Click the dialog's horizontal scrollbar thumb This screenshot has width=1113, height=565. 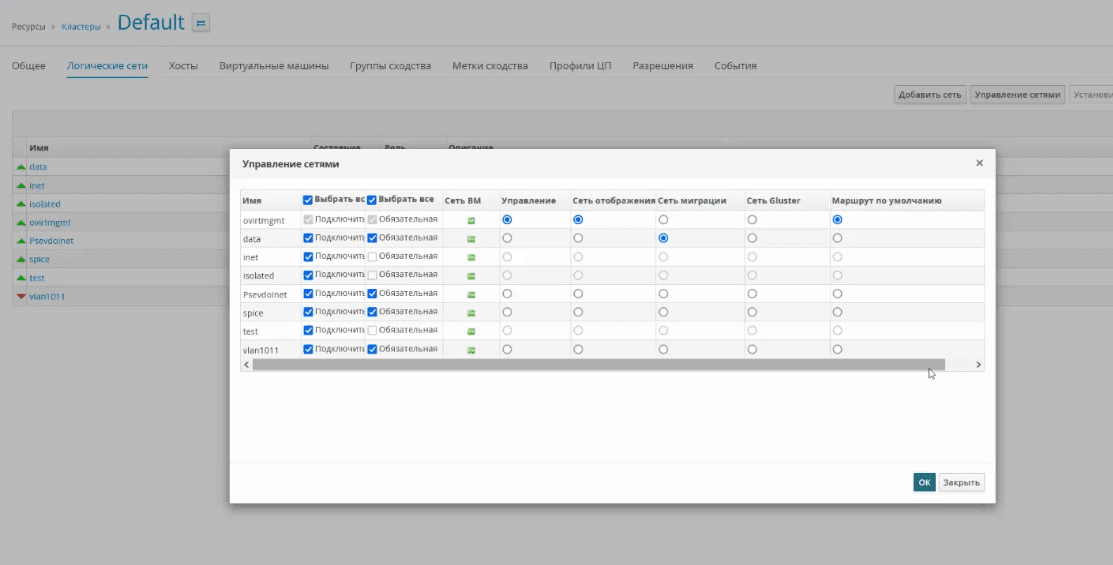click(x=598, y=365)
